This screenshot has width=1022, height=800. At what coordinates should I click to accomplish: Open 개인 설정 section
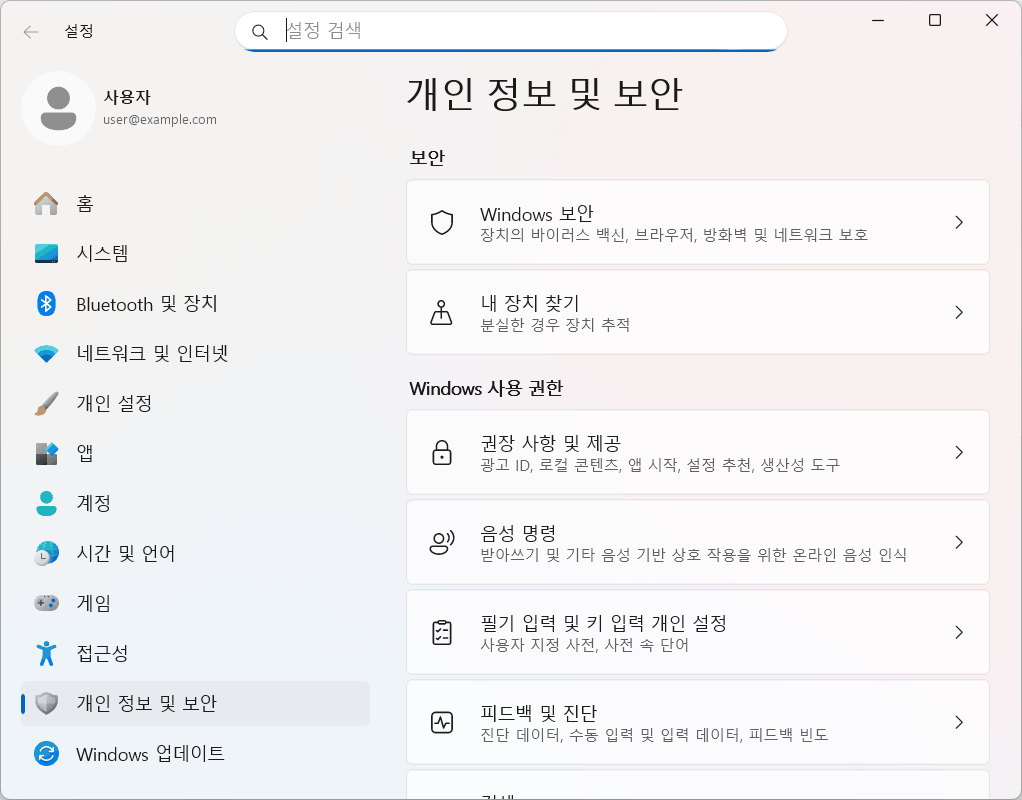coord(195,403)
